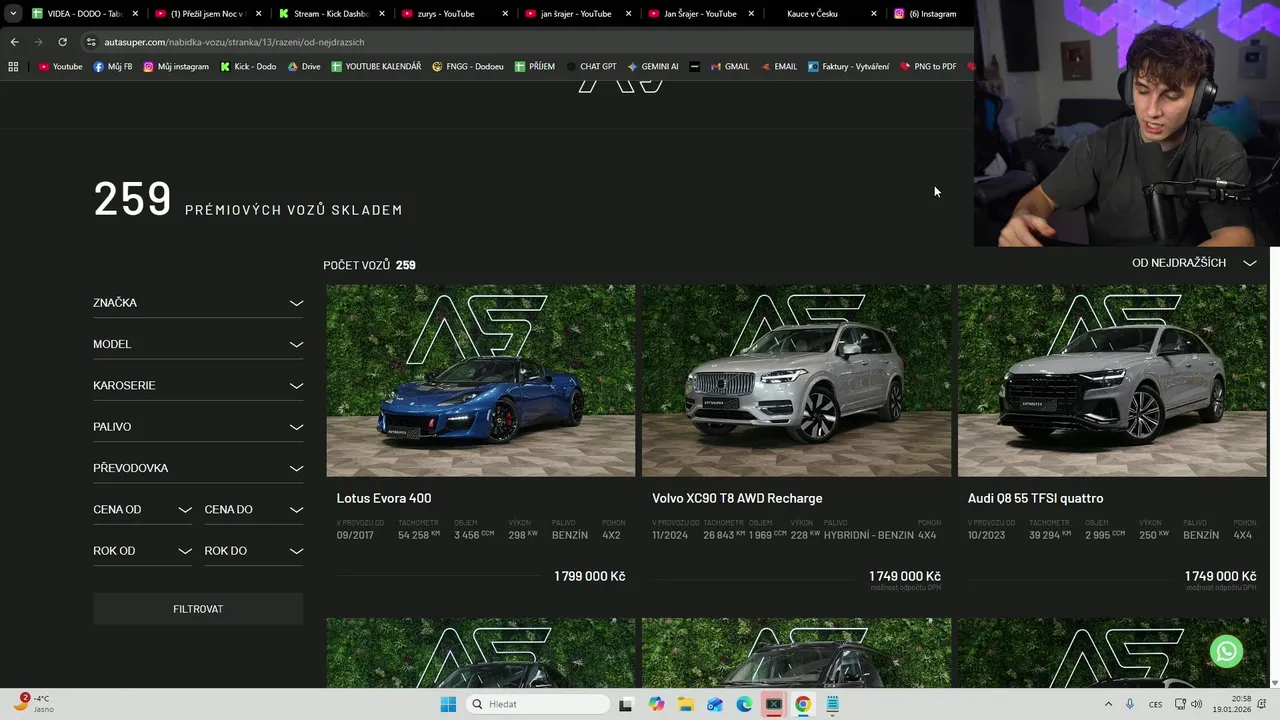Open the weather widget showing -4°C

point(32,704)
